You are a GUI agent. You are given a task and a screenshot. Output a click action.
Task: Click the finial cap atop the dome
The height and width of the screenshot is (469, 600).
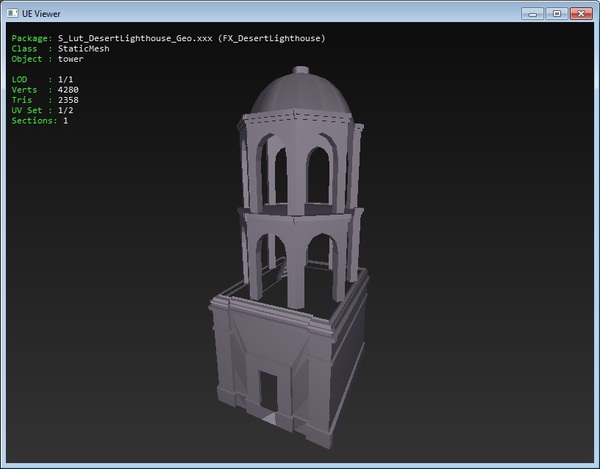303,72
